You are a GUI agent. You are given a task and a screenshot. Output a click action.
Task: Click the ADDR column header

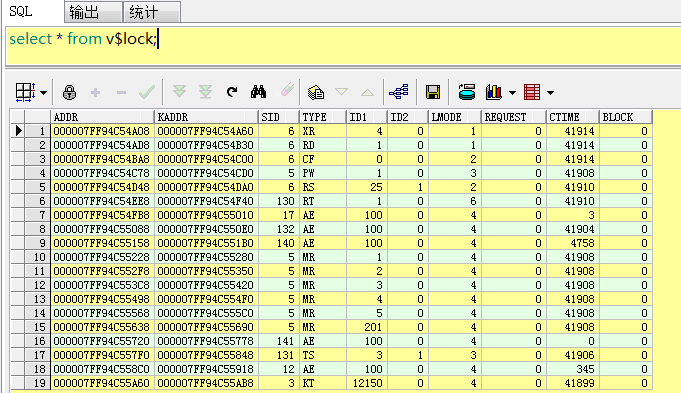102,117
